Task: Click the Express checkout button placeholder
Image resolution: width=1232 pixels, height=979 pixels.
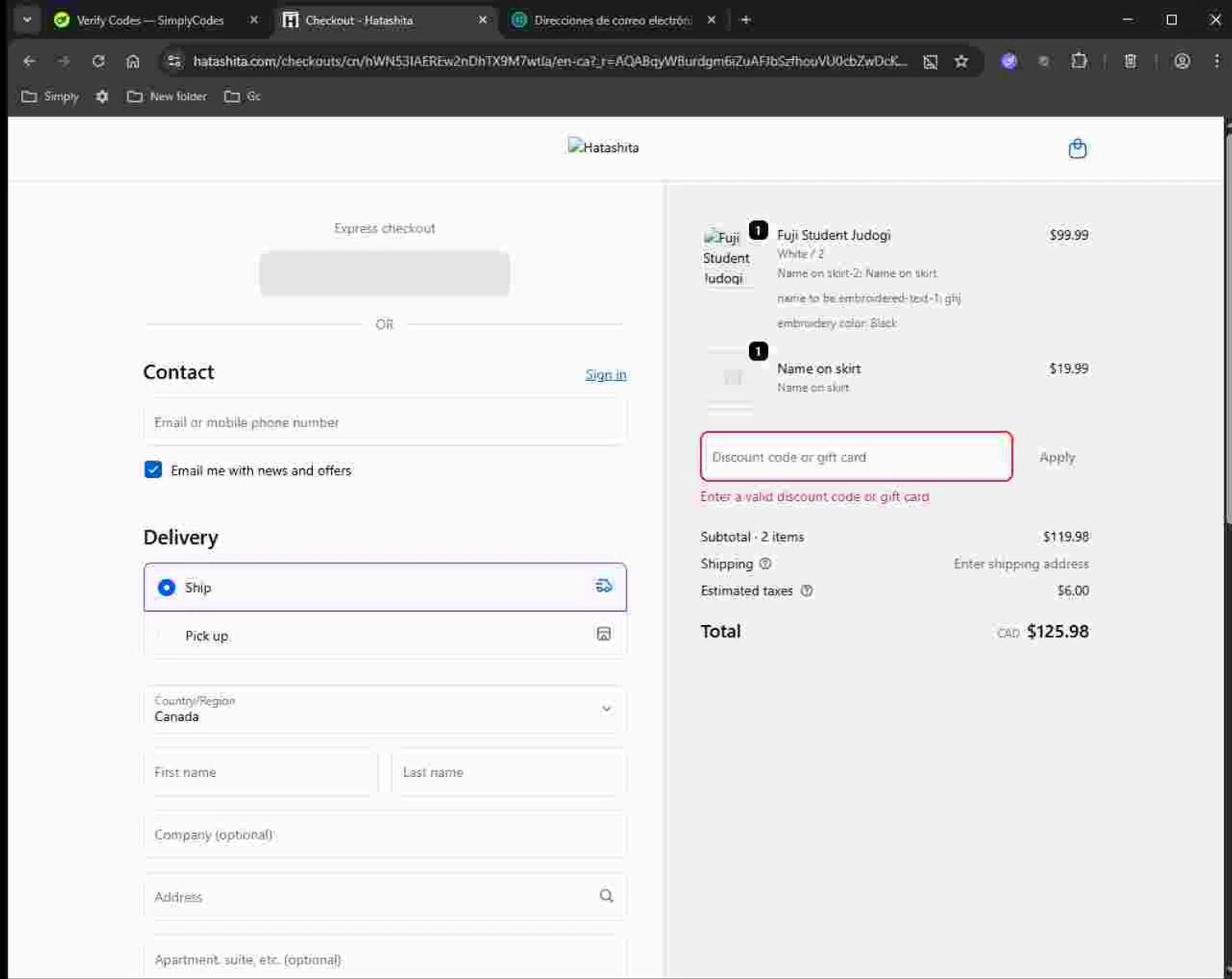Action: [384, 273]
